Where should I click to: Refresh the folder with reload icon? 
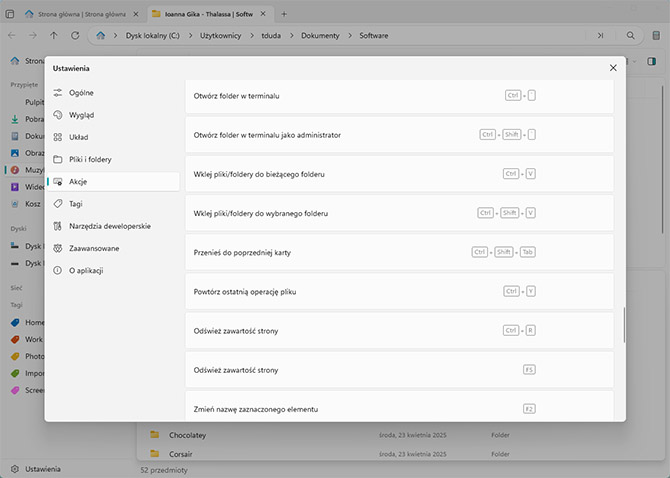75,35
